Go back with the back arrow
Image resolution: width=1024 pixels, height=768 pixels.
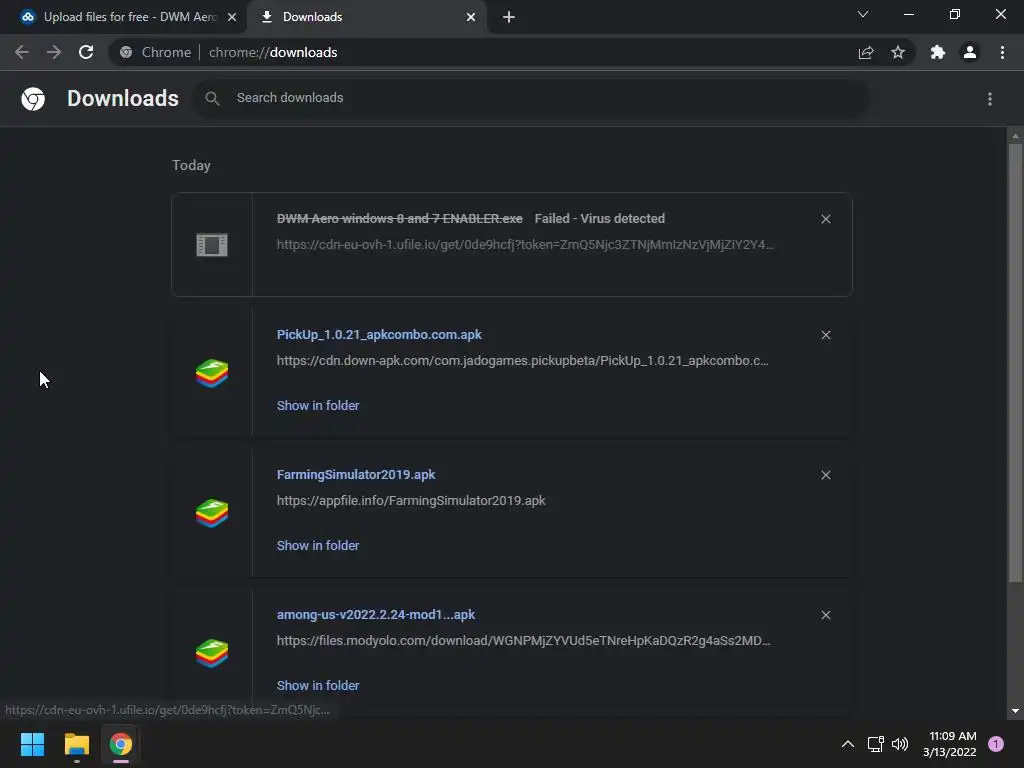click(x=22, y=52)
